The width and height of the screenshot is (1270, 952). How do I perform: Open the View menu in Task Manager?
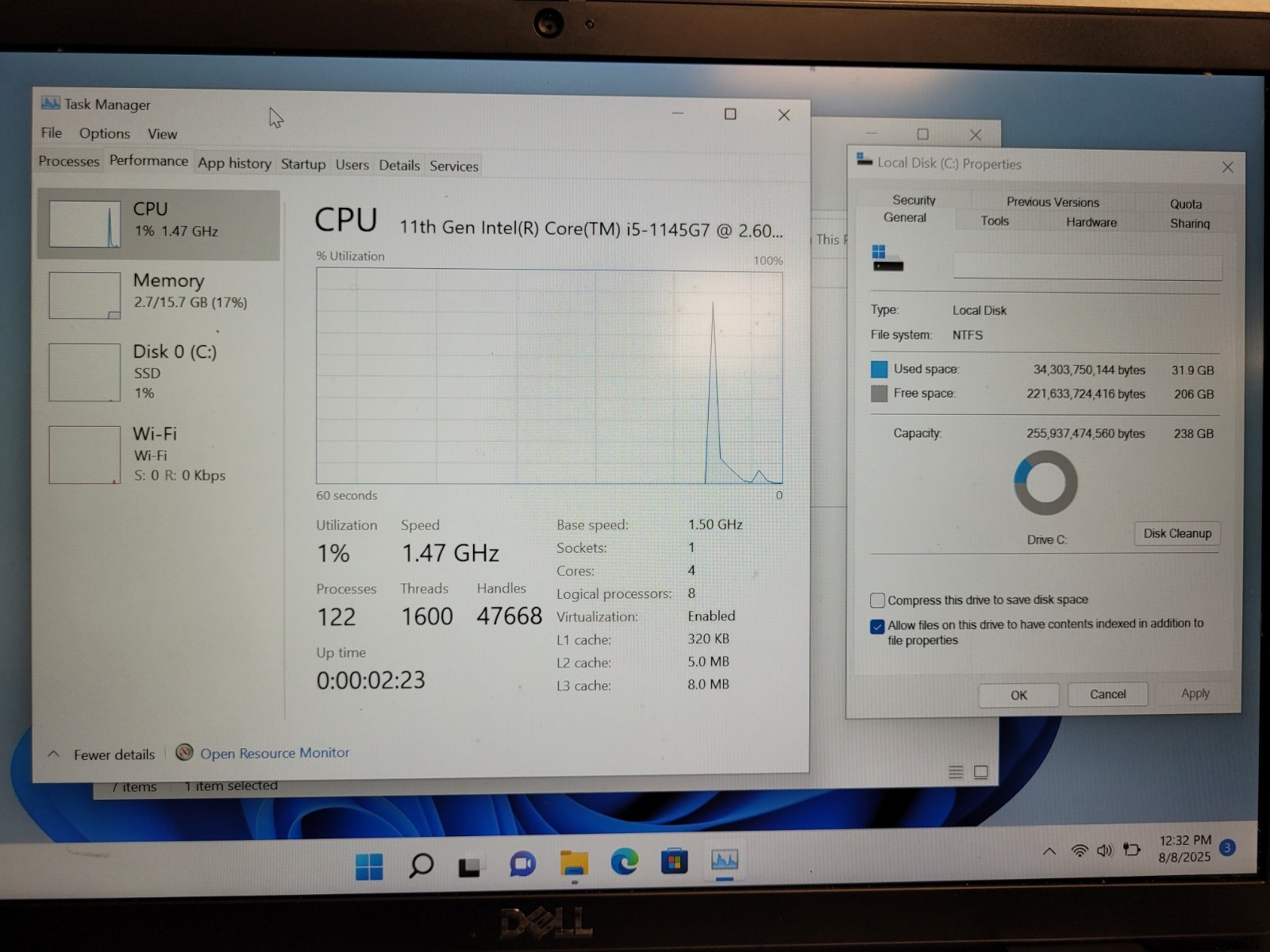point(162,134)
